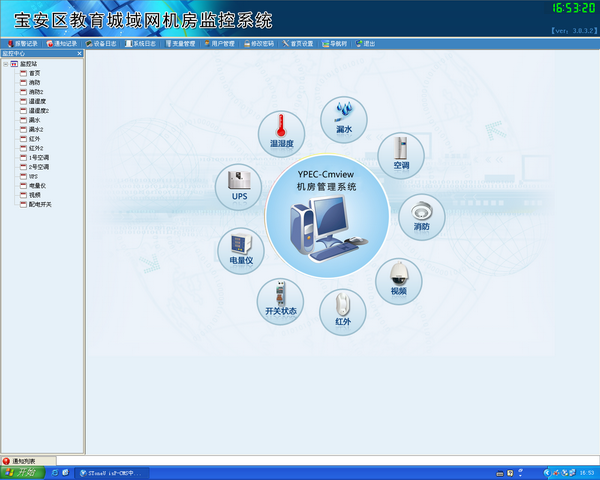The width and height of the screenshot is (600, 480).
Task: Select the 消防 fire alarm icon
Action: pos(422,216)
